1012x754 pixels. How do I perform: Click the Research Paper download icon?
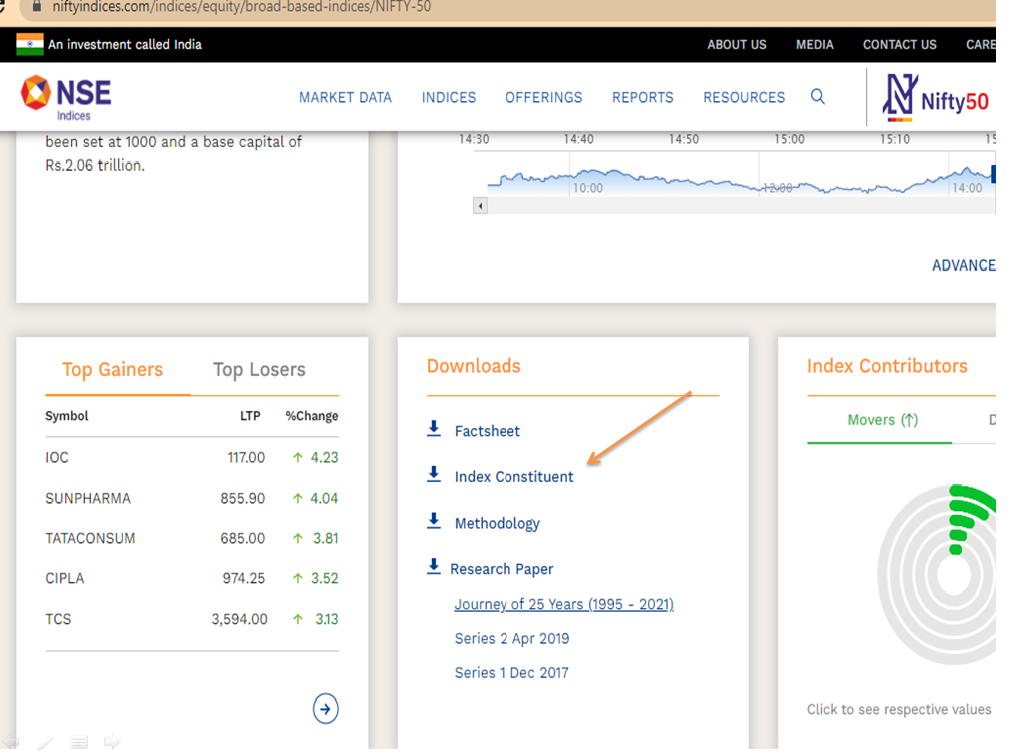click(x=434, y=566)
